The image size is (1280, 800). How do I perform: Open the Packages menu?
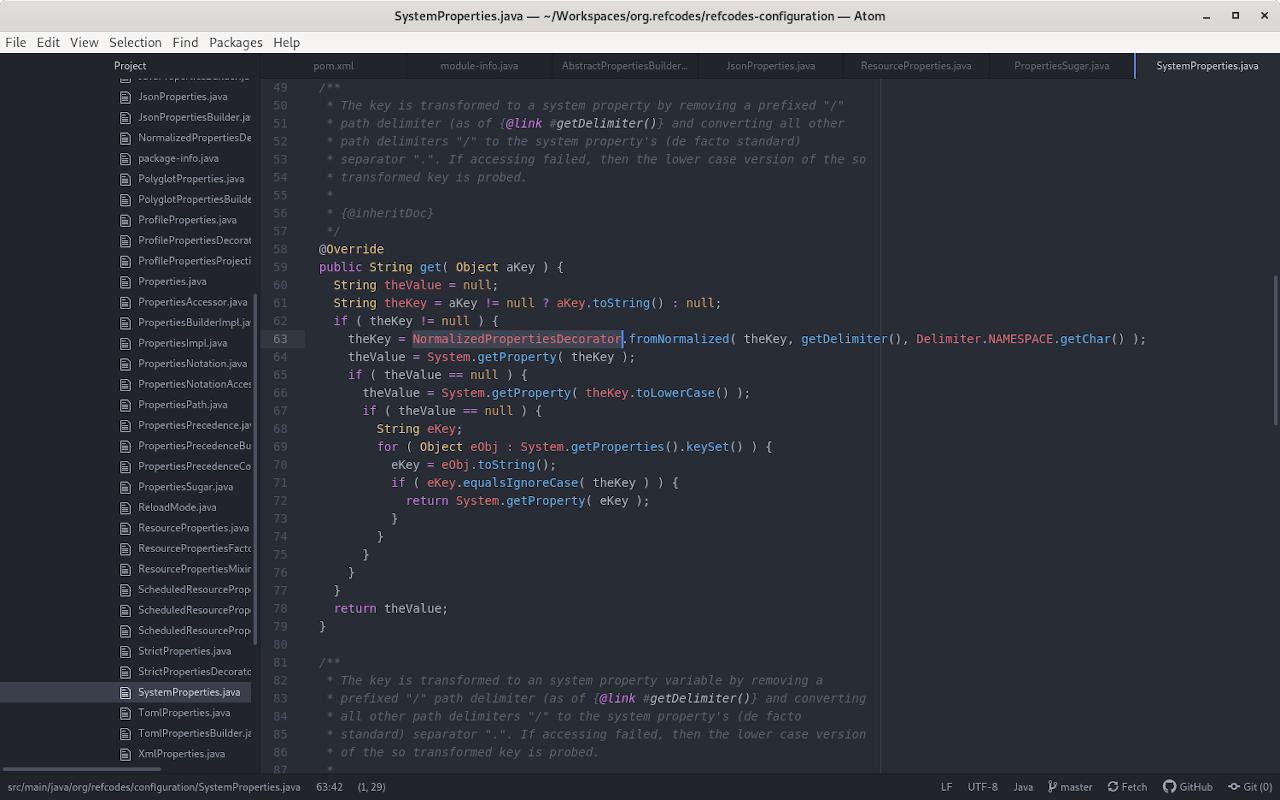click(x=236, y=42)
